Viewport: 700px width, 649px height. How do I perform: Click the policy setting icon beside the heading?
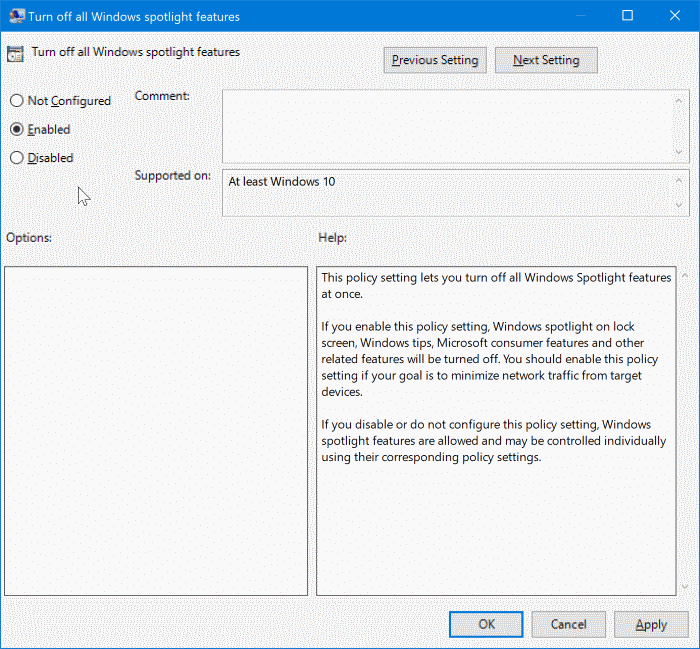click(15, 54)
